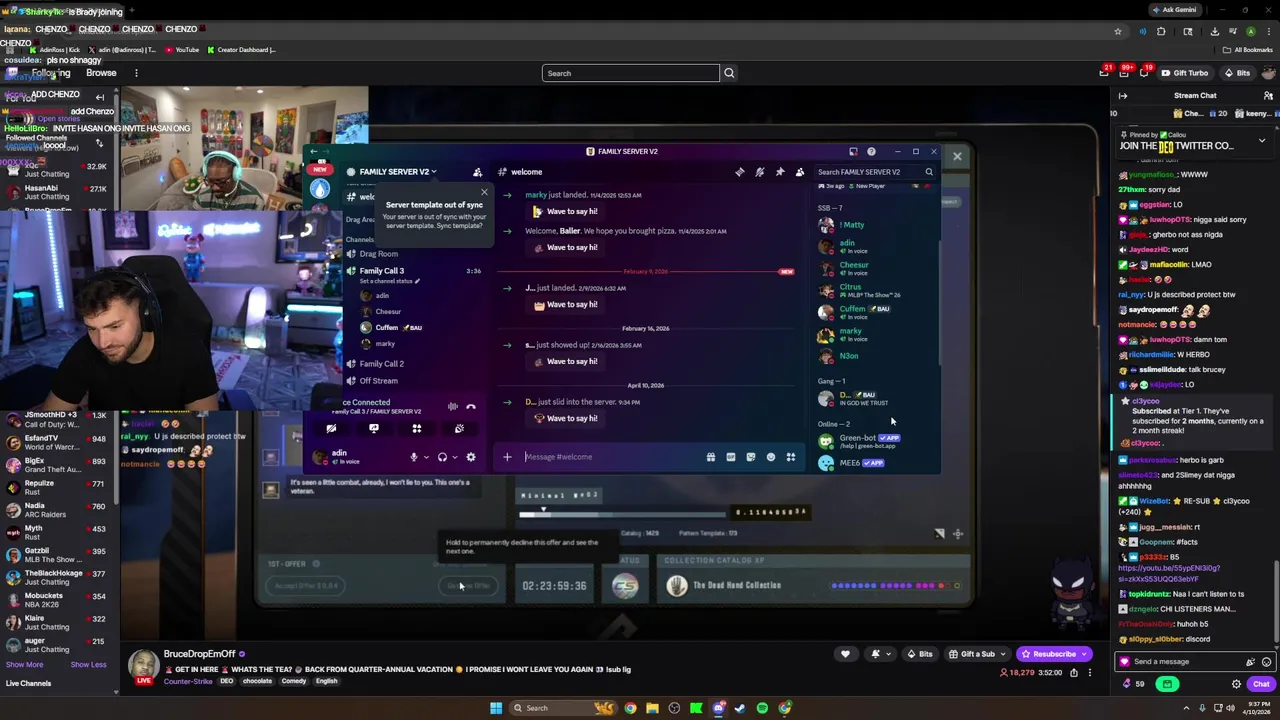Click Wave to say hi for marky
Image resolution: width=1280 pixels, height=720 pixels.
pos(566,212)
